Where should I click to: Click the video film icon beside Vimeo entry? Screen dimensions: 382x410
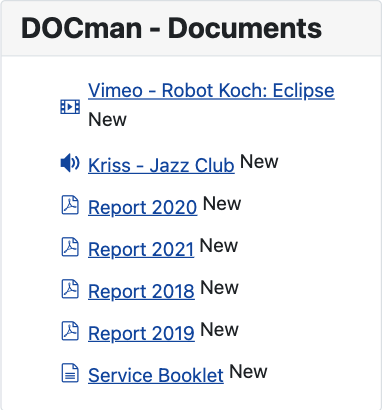click(x=70, y=107)
